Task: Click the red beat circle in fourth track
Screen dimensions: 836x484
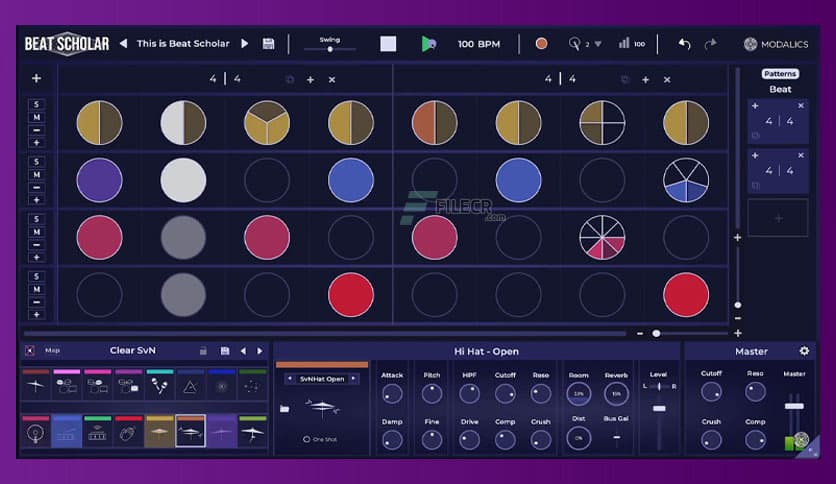Action: click(351, 295)
